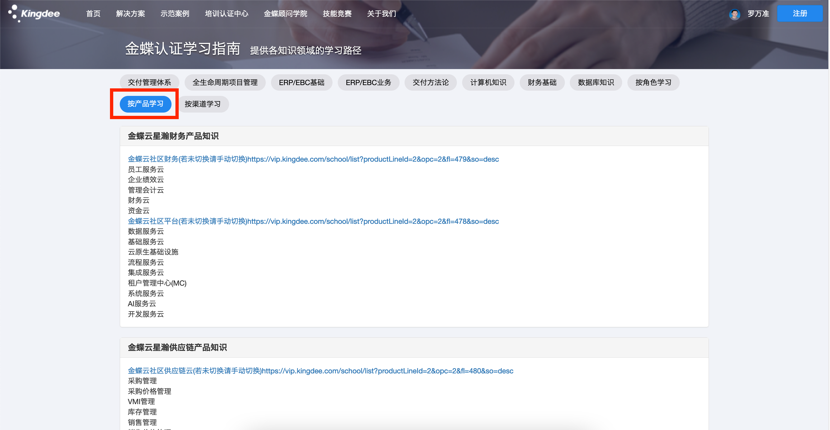Click the 管理会计云 entry
The width and height of the screenshot is (830, 430).
(146, 190)
